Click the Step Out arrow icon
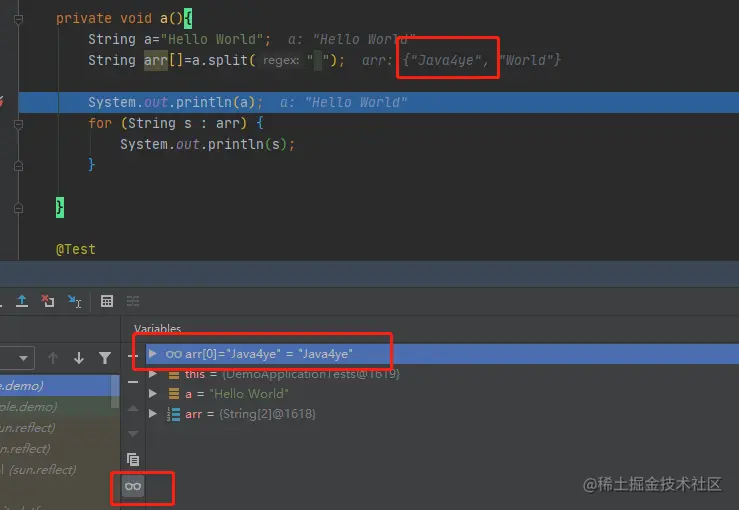The image size is (739, 510). pos(22,301)
